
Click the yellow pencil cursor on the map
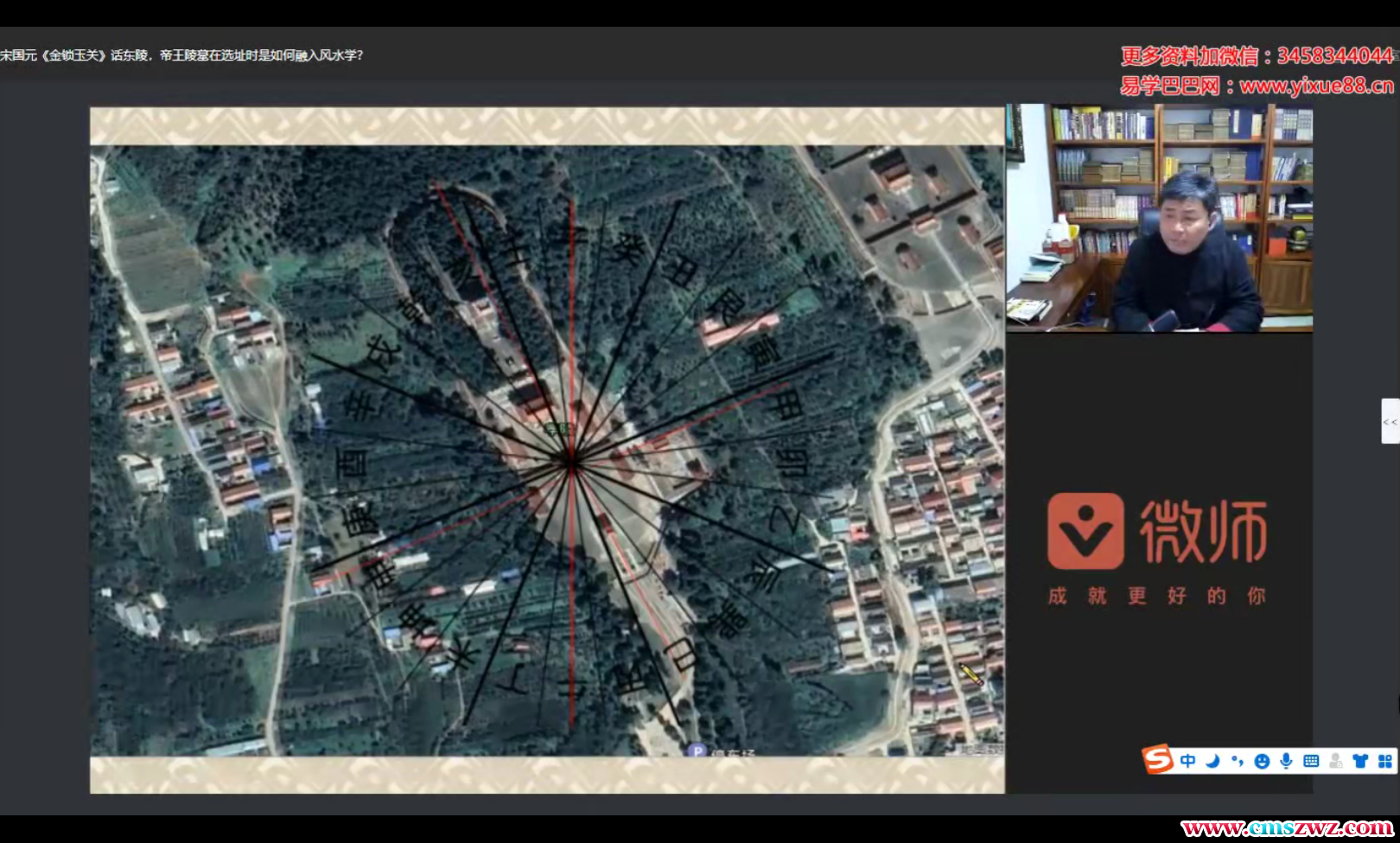(x=971, y=674)
